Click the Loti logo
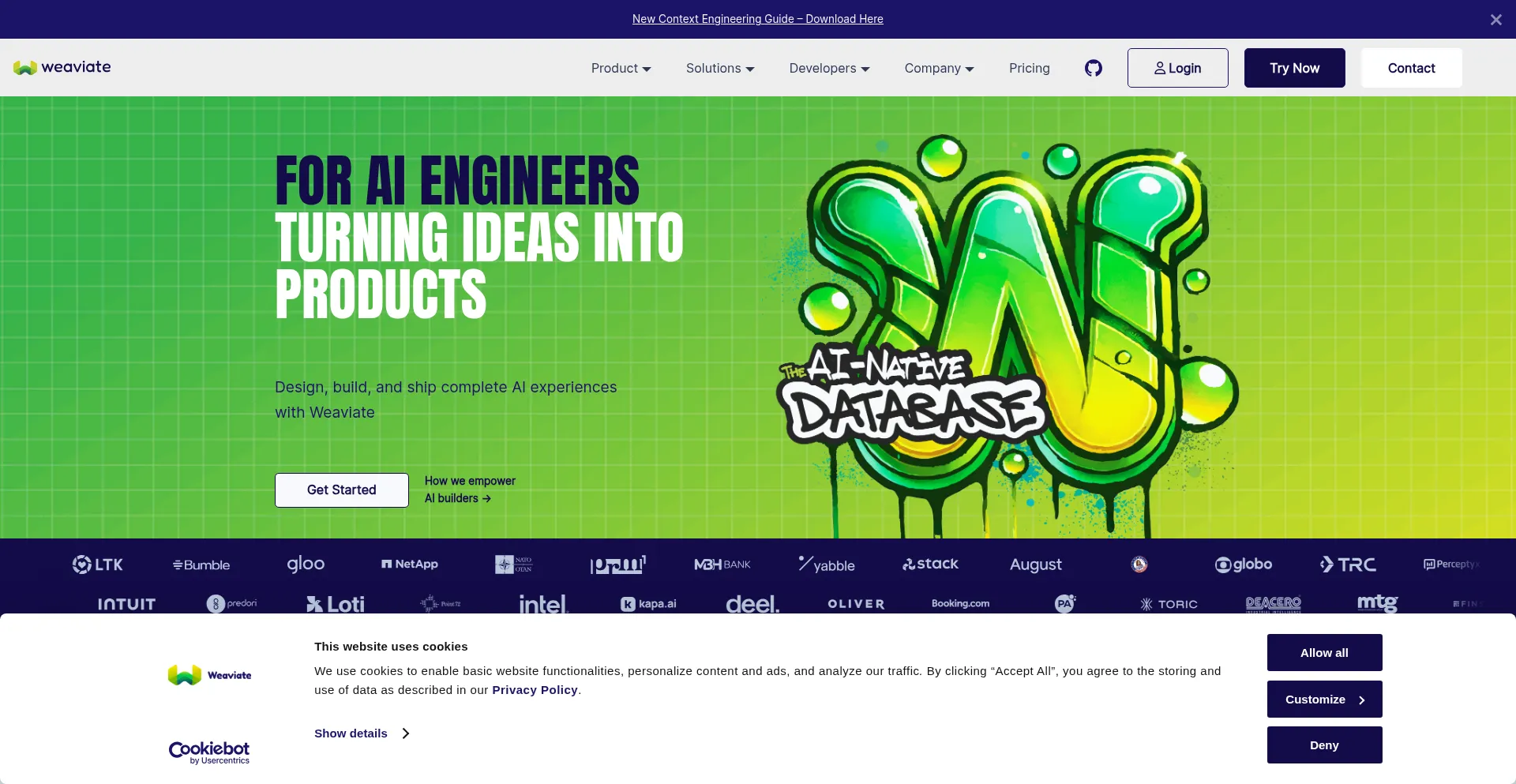The image size is (1516, 784). [x=335, y=604]
